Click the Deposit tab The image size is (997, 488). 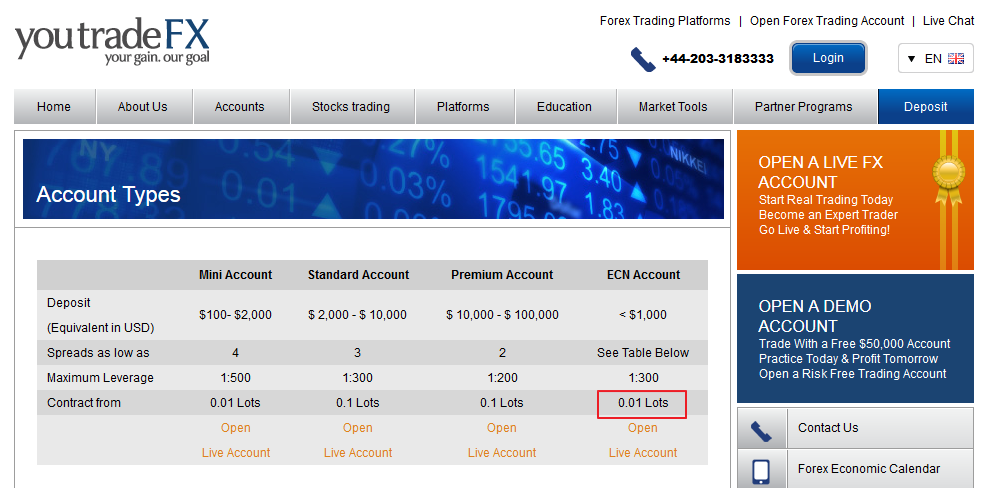pos(926,106)
